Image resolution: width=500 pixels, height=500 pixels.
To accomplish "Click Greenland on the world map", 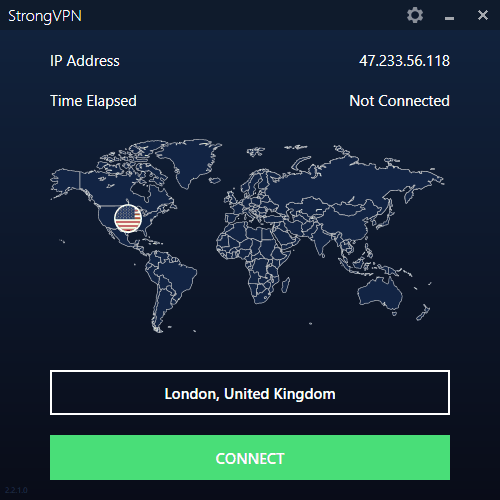I will tap(188, 162).
